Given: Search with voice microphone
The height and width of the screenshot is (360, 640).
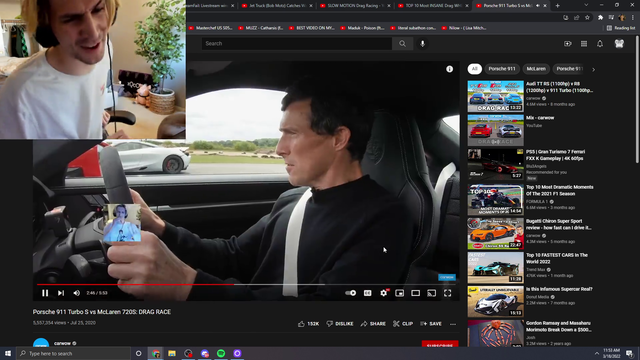Looking at the screenshot, I should (422, 43).
